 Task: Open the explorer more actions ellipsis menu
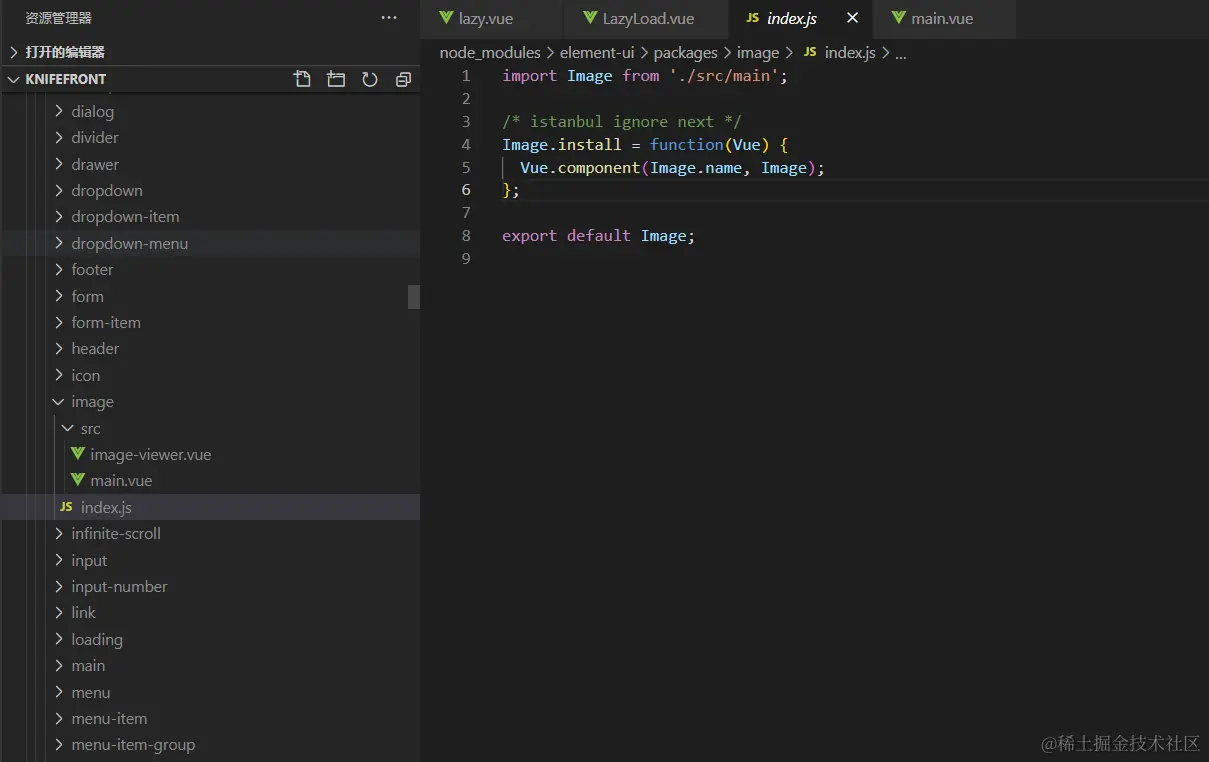389,18
